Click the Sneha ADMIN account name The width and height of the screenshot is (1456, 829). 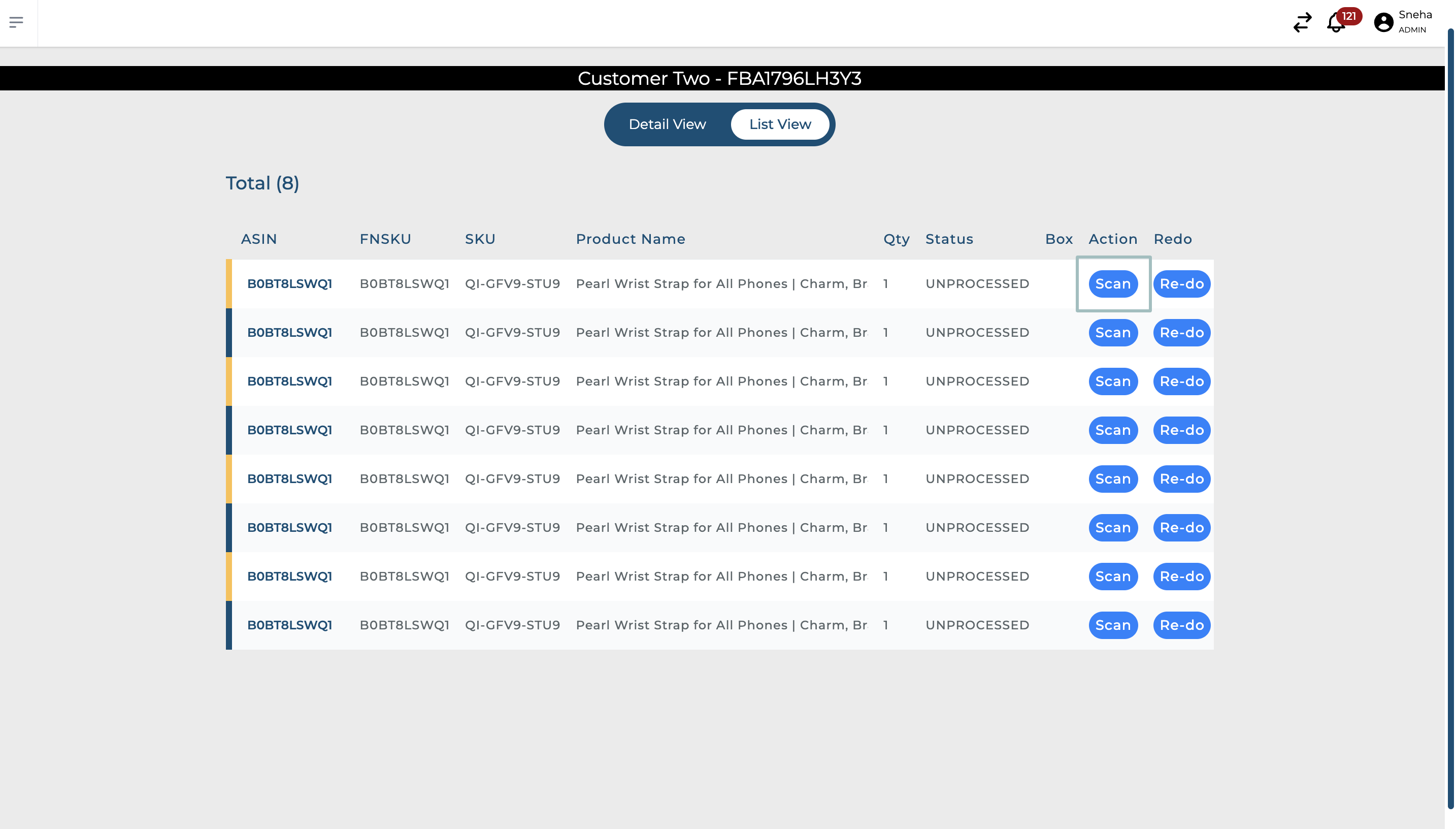click(x=1414, y=22)
